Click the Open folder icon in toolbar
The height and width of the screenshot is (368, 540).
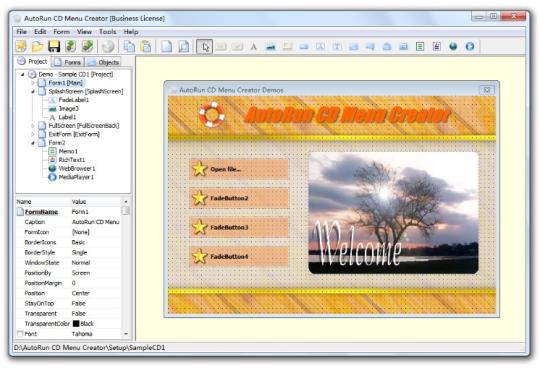(x=37, y=46)
